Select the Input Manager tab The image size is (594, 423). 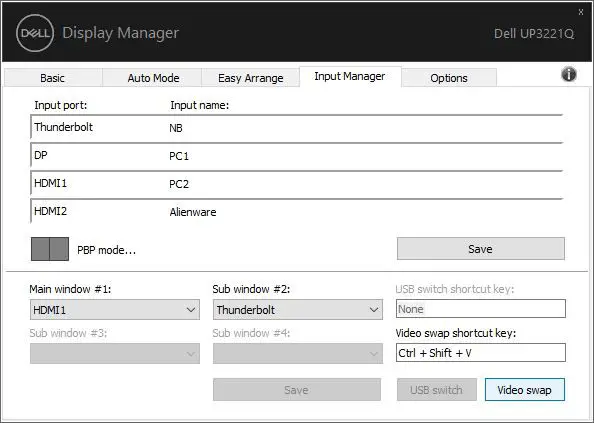coord(350,76)
